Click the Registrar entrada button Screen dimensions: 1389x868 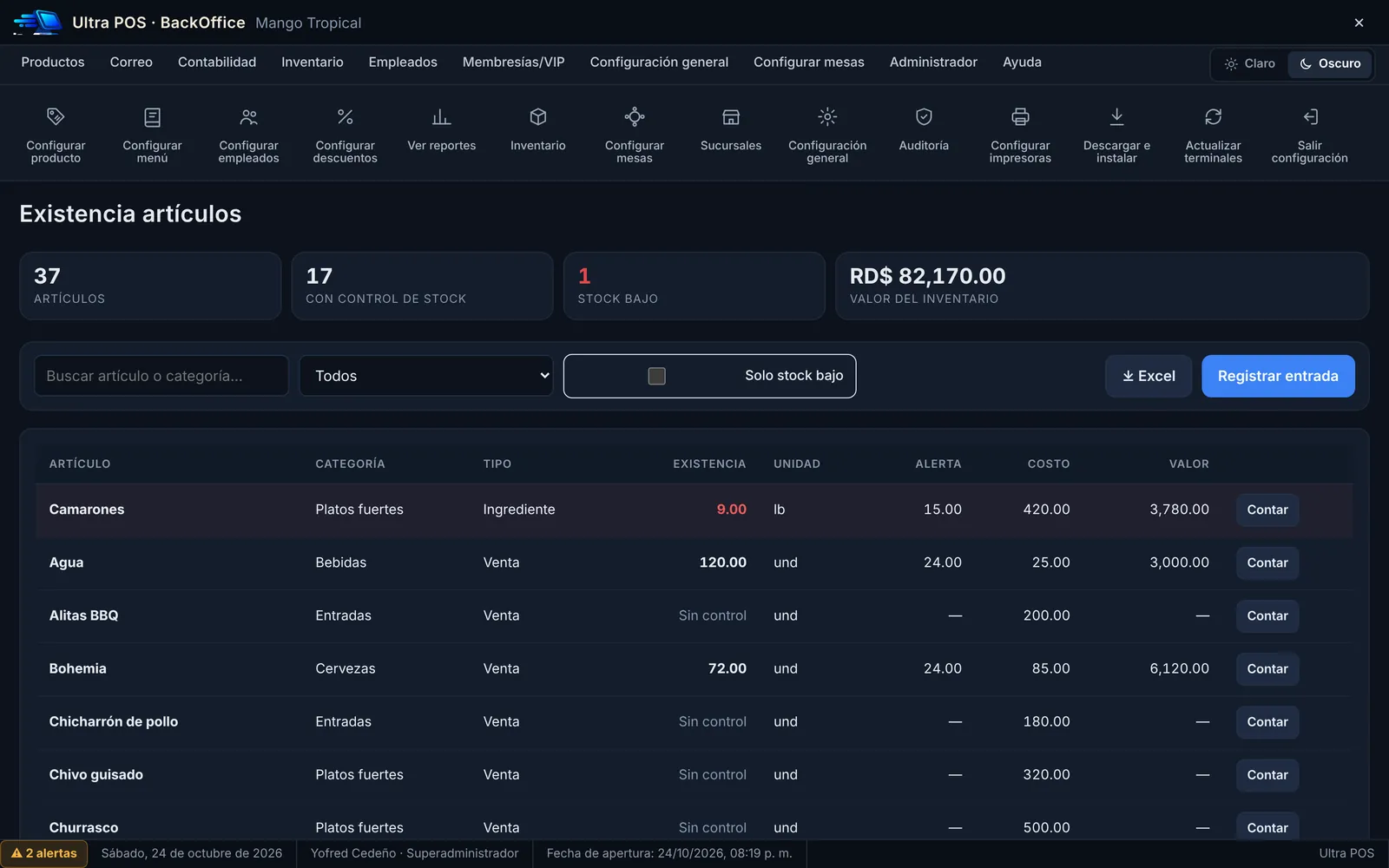tap(1278, 376)
